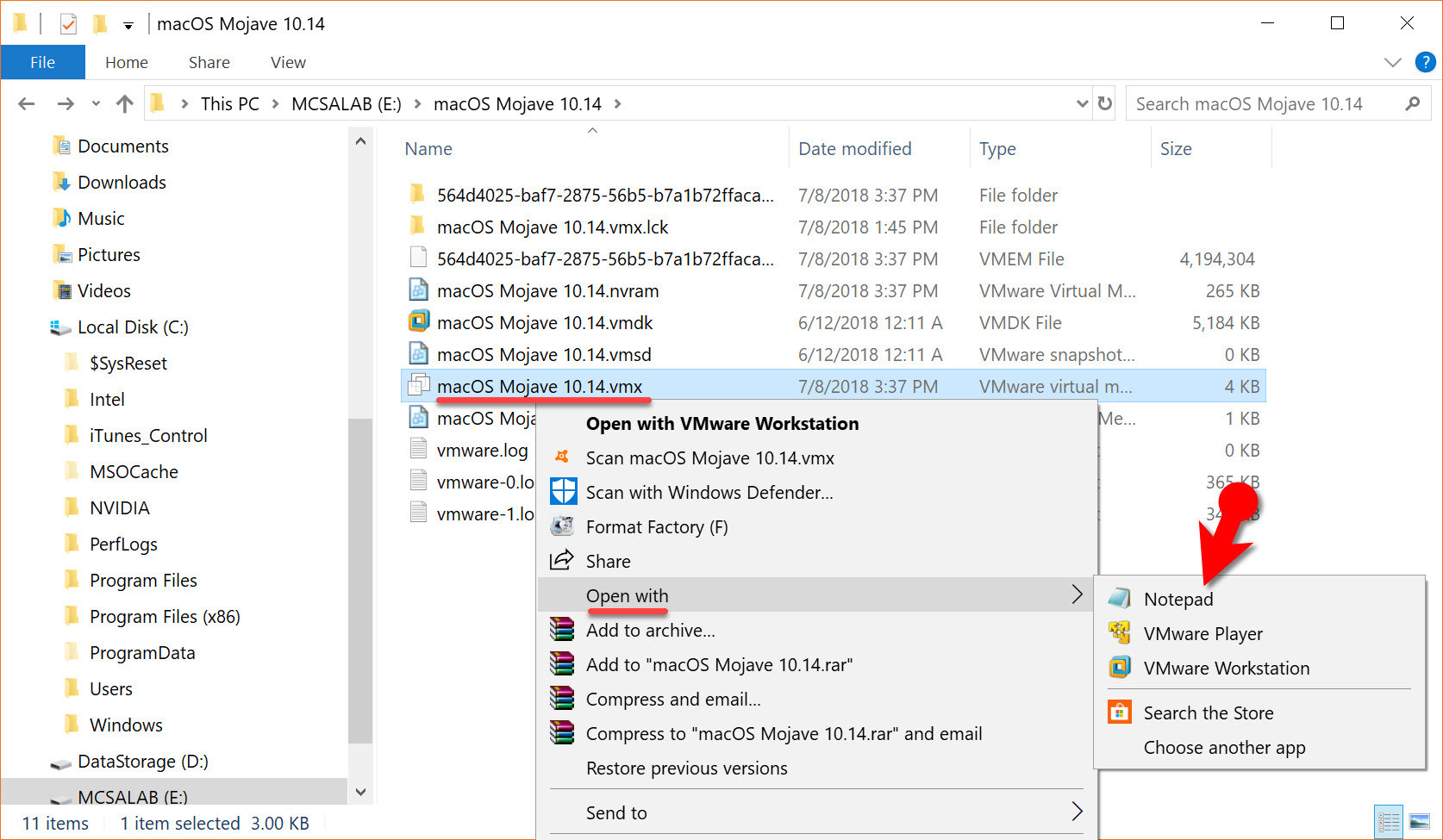Click the Format Factory icon
The width and height of the screenshot is (1443, 840).
click(563, 526)
